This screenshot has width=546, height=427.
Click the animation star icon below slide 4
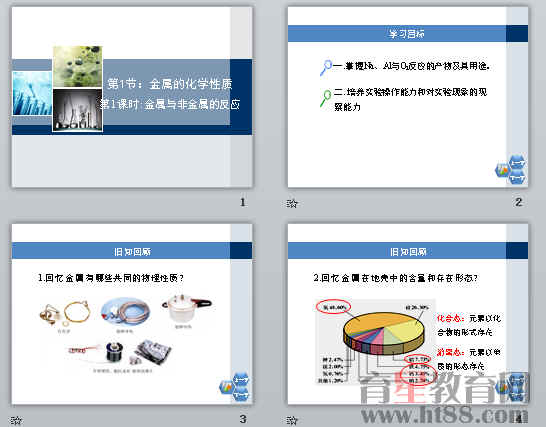pyautogui.click(x=292, y=420)
